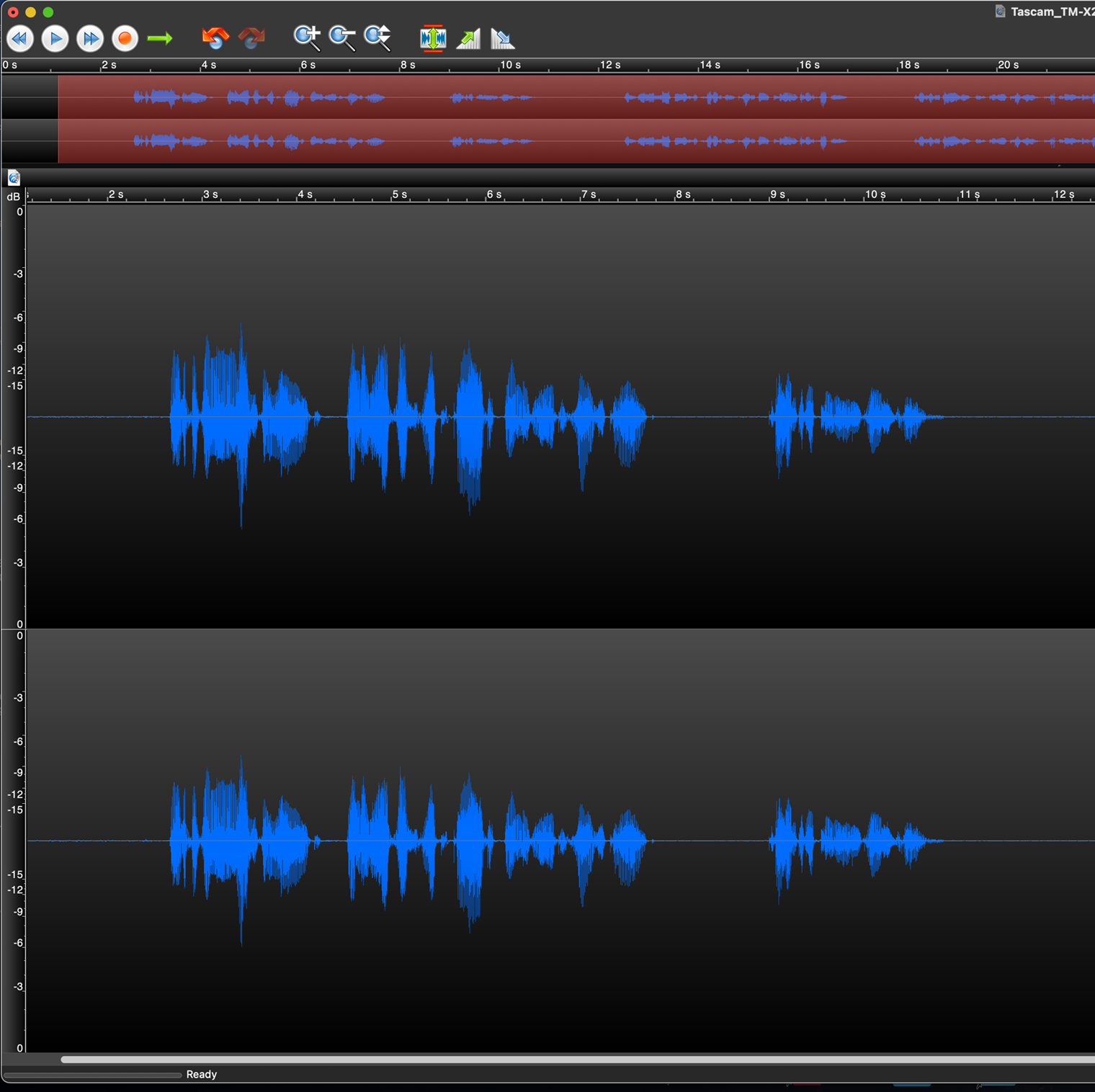Viewport: 1095px width, 1092px height.
Task: Apply Fade In with the green ramp icon
Action: pos(468,39)
